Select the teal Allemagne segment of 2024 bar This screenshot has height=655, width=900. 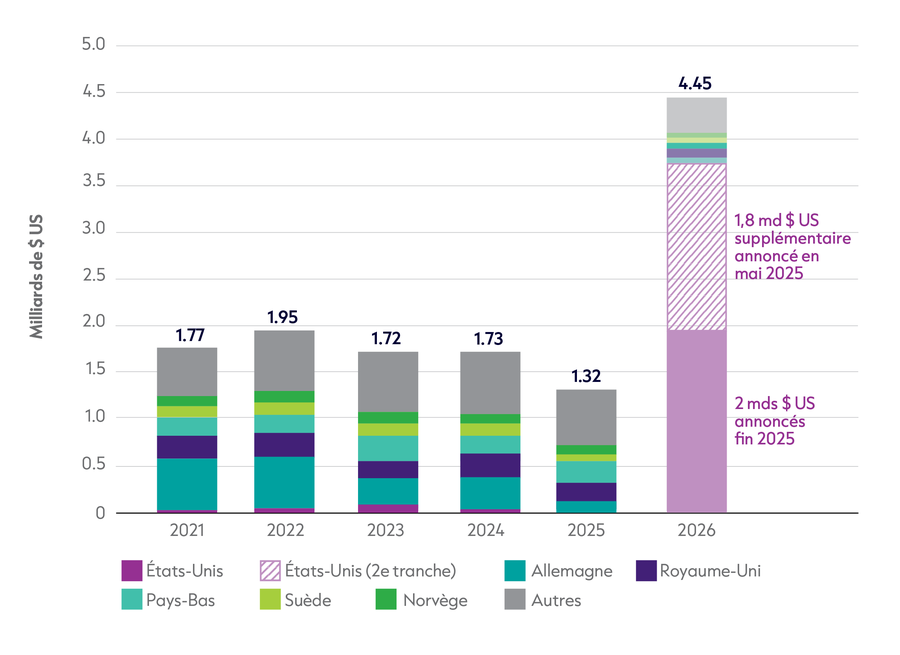click(x=490, y=493)
